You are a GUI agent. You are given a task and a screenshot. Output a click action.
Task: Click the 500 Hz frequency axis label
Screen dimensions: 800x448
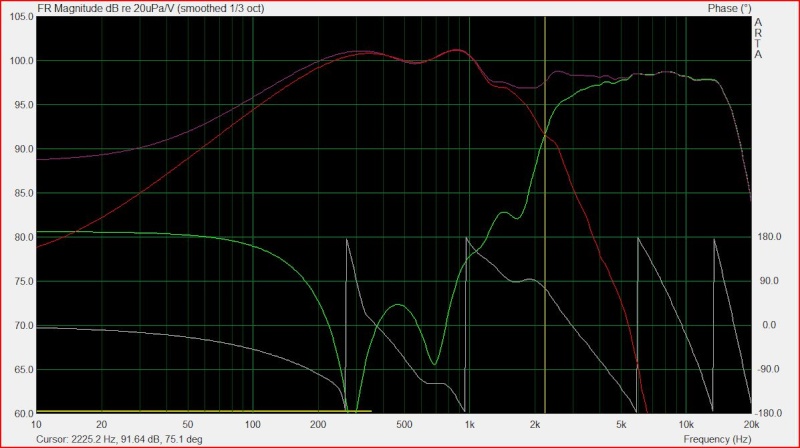pos(404,425)
